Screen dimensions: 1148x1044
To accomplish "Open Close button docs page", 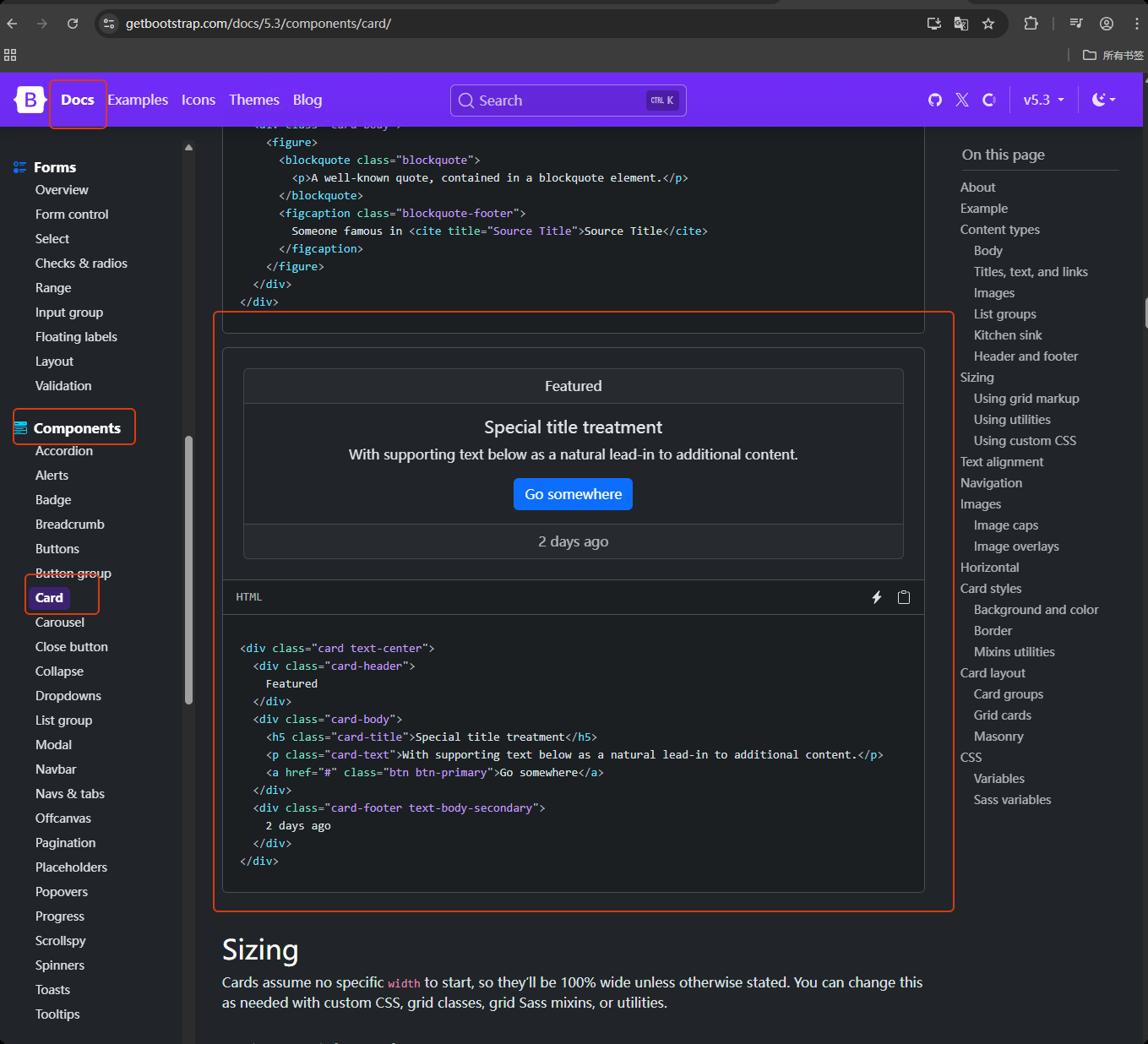I will click(72, 647).
